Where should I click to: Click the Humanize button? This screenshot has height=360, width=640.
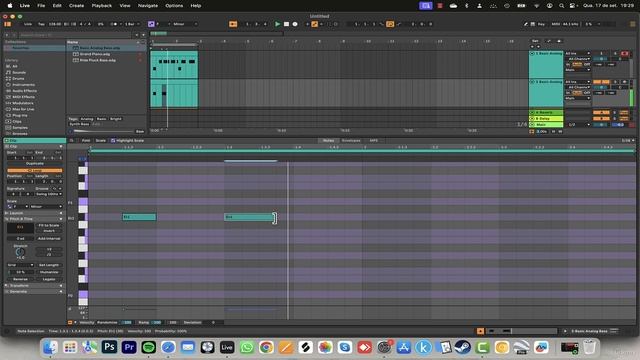click(x=49, y=272)
